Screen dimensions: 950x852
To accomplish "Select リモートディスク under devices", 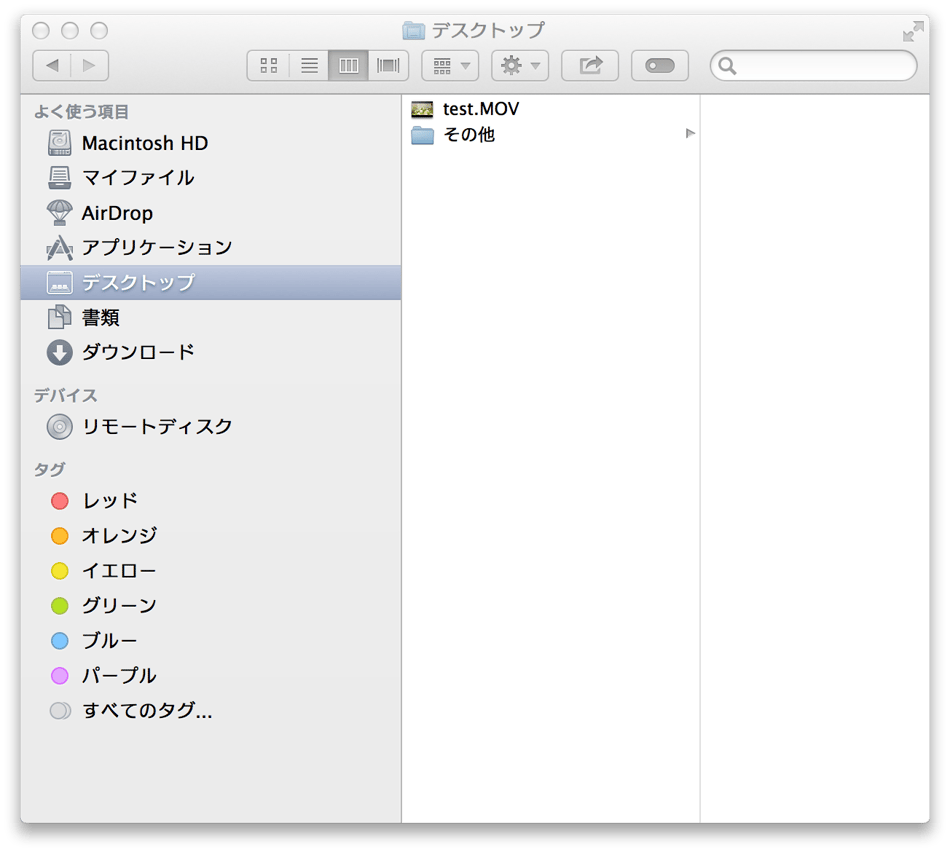I will pyautogui.click(x=156, y=426).
